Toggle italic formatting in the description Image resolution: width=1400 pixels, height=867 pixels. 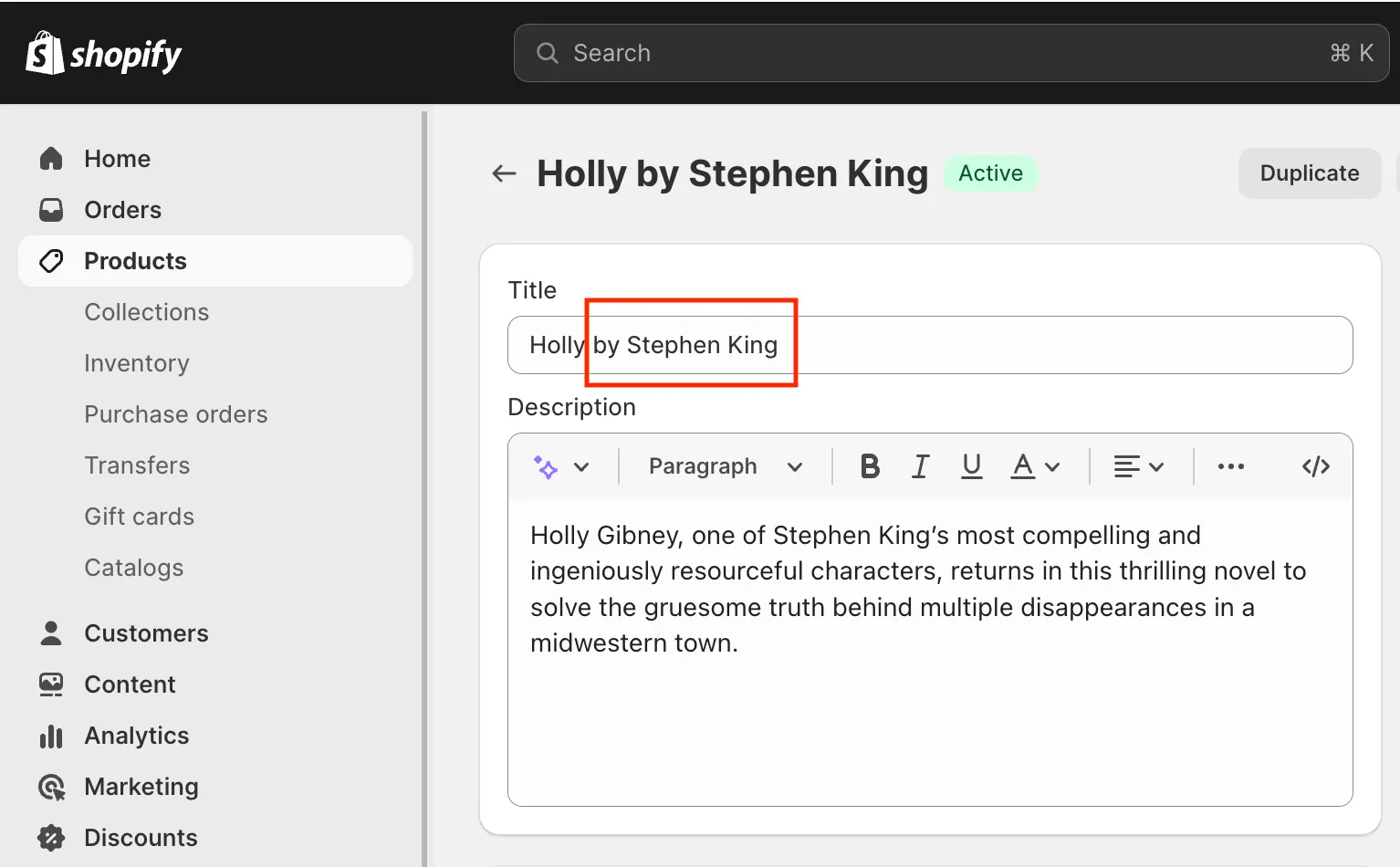pyautogui.click(x=920, y=466)
